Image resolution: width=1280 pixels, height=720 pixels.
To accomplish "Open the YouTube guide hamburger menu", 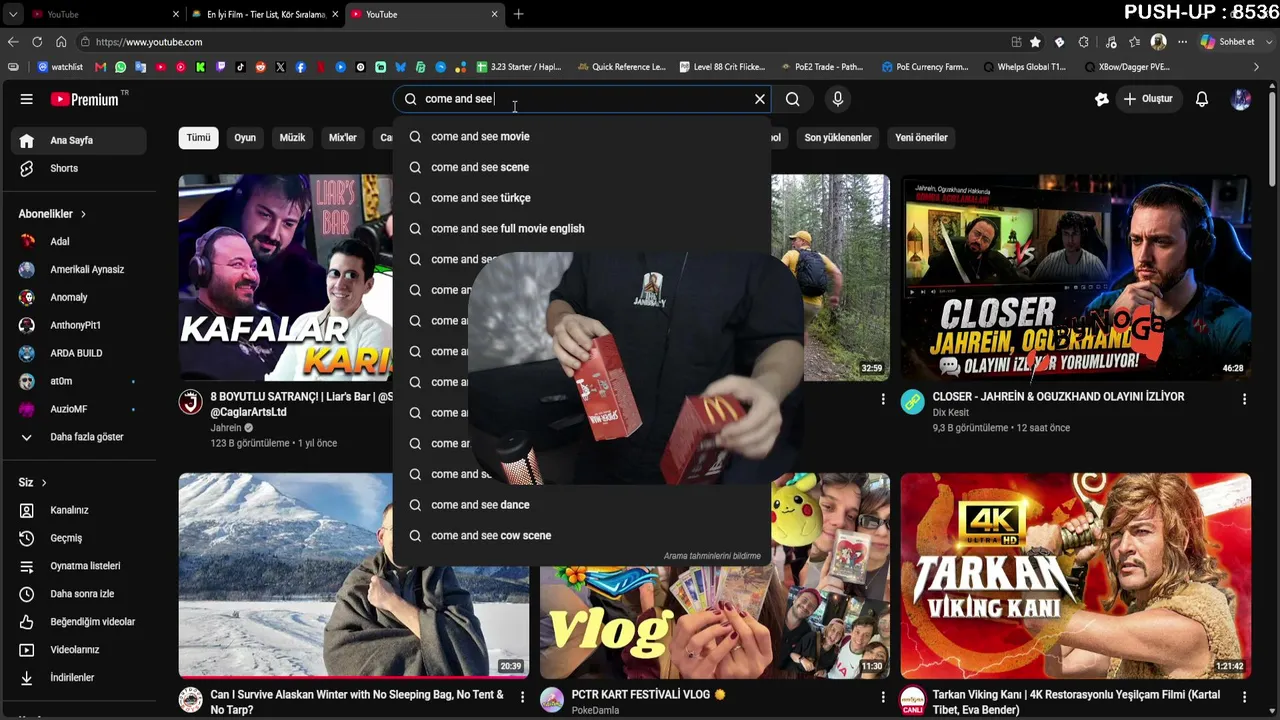I will point(27,99).
